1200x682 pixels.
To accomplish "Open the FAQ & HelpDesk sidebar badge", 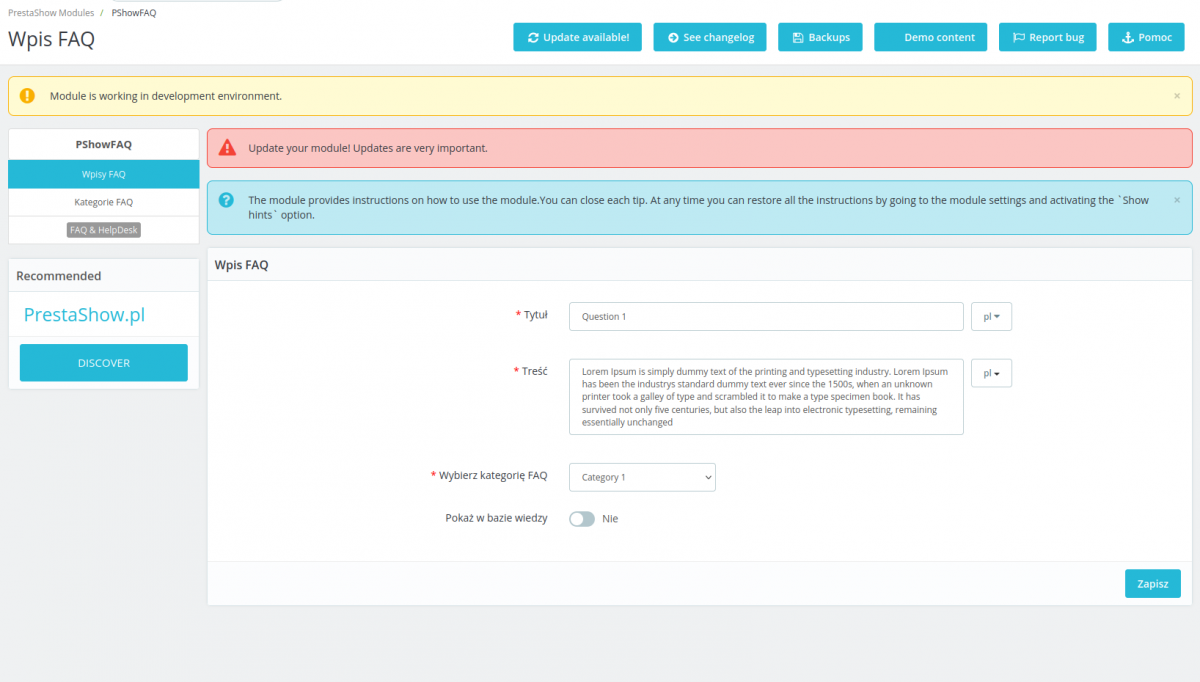I will pos(104,230).
